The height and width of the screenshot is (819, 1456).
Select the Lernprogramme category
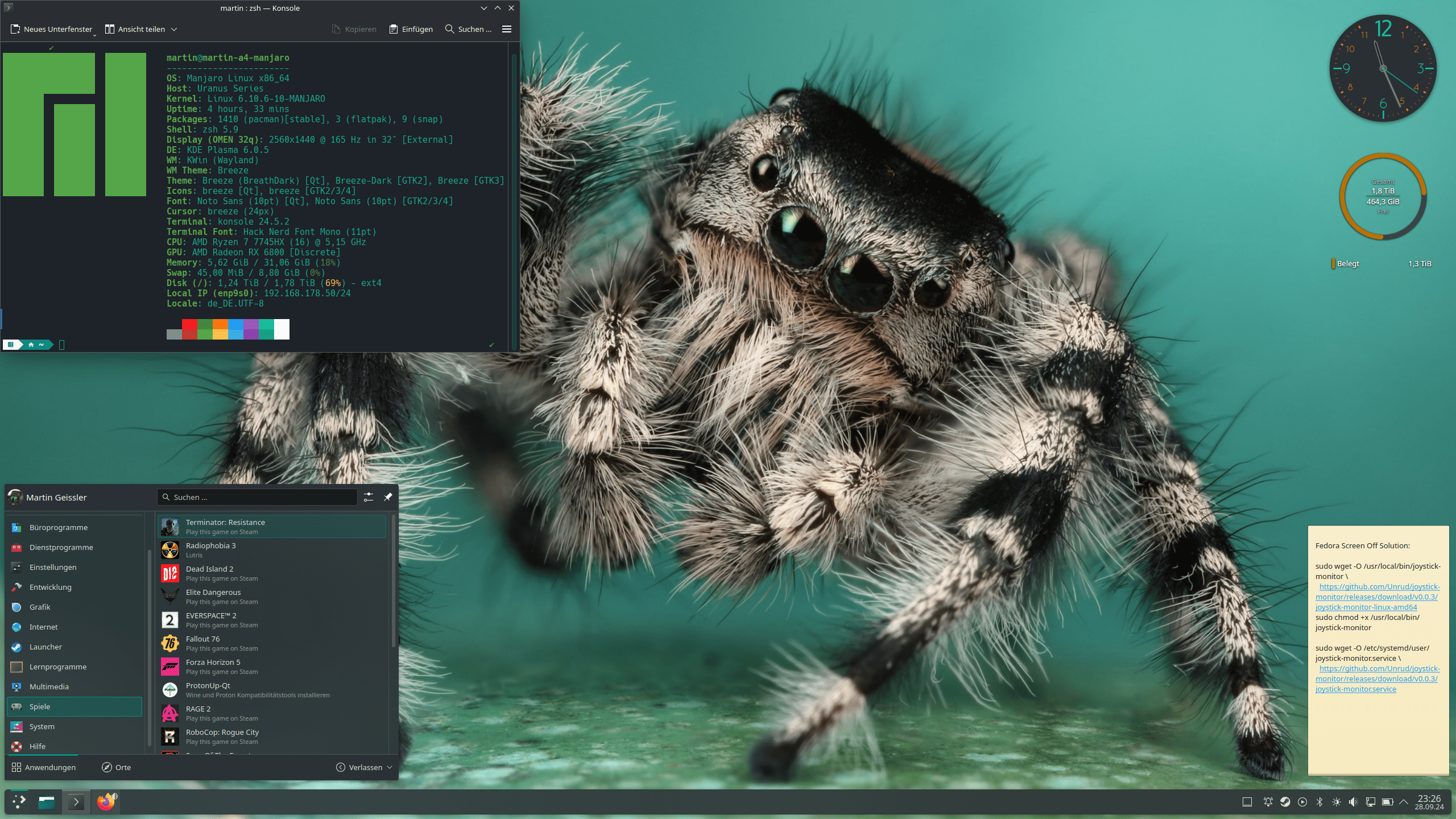click(x=75, y=667)
